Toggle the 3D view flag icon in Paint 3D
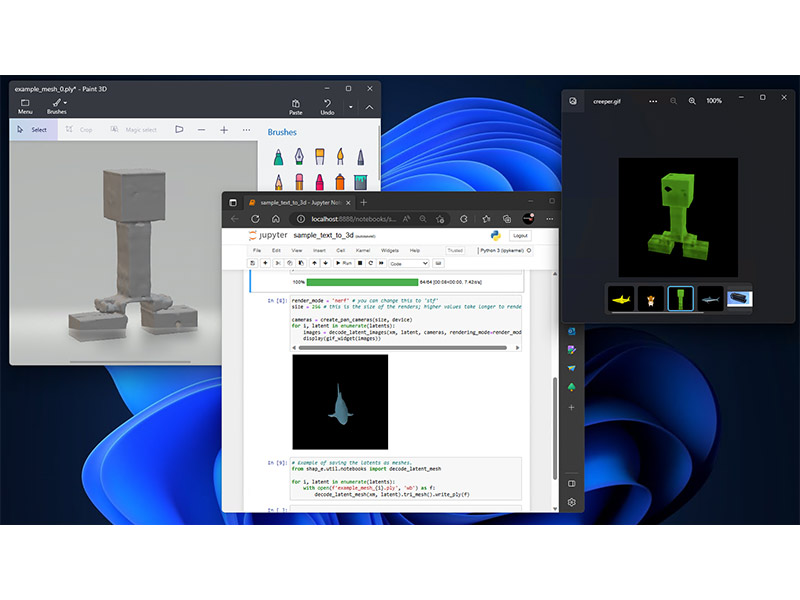800x600 pixels. 179,130
